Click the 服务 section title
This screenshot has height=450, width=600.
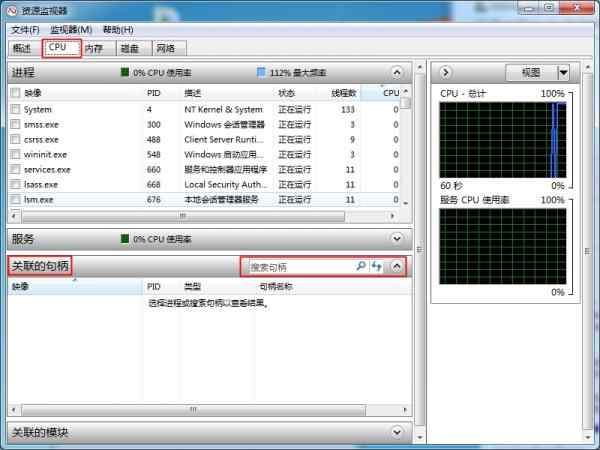tap(23, 239)
